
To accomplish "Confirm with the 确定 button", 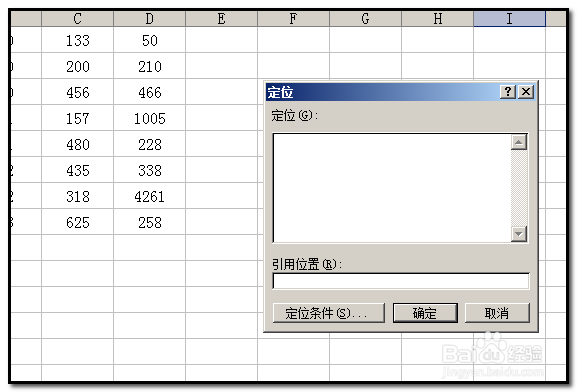I will tap(425, 313).
